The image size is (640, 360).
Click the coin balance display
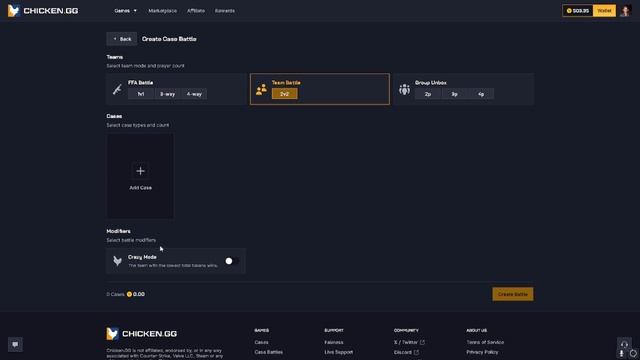[578, 11]
